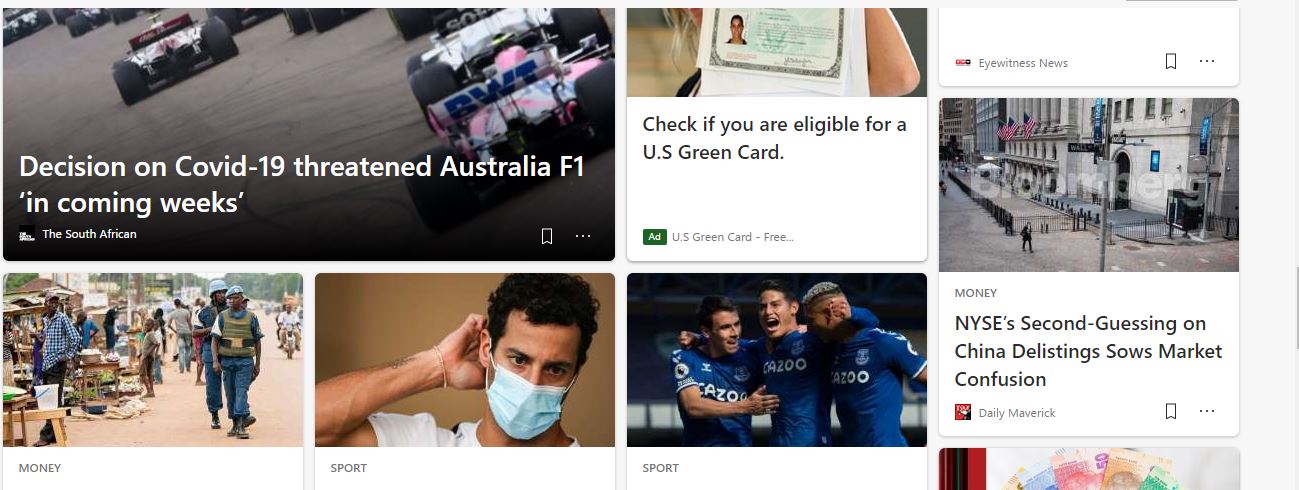Open the MONEY label under street market photo
1299x490 pixels.
point(40,468)
